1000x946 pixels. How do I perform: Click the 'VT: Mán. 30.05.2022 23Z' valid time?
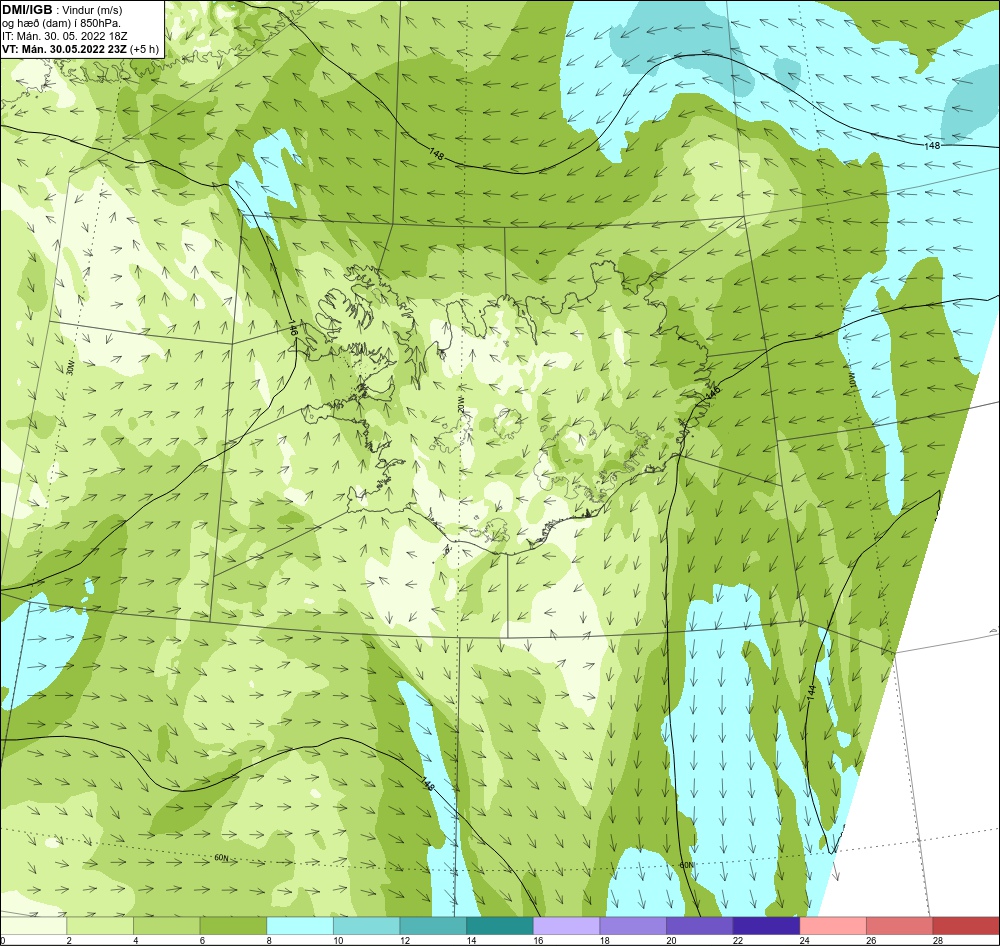click(64, 49)
